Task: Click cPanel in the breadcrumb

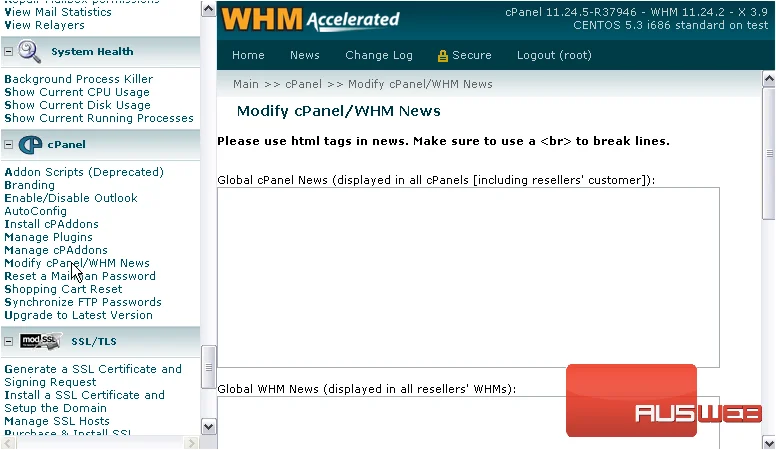Action: click(303, 84)
